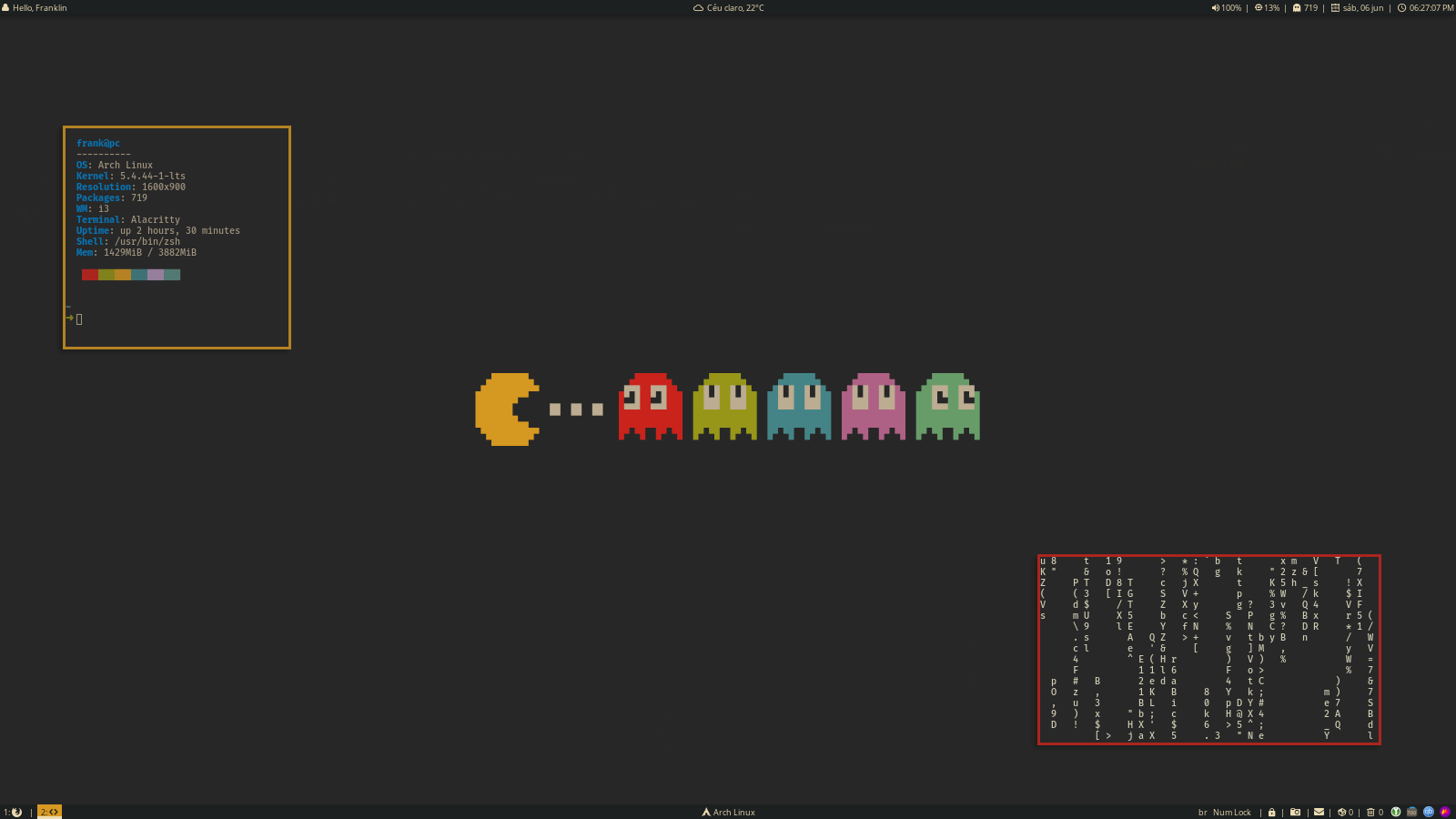Click the clock time display
Image resolution: width=1456 pixels, height=819 pixels.
coord(1425,7)
